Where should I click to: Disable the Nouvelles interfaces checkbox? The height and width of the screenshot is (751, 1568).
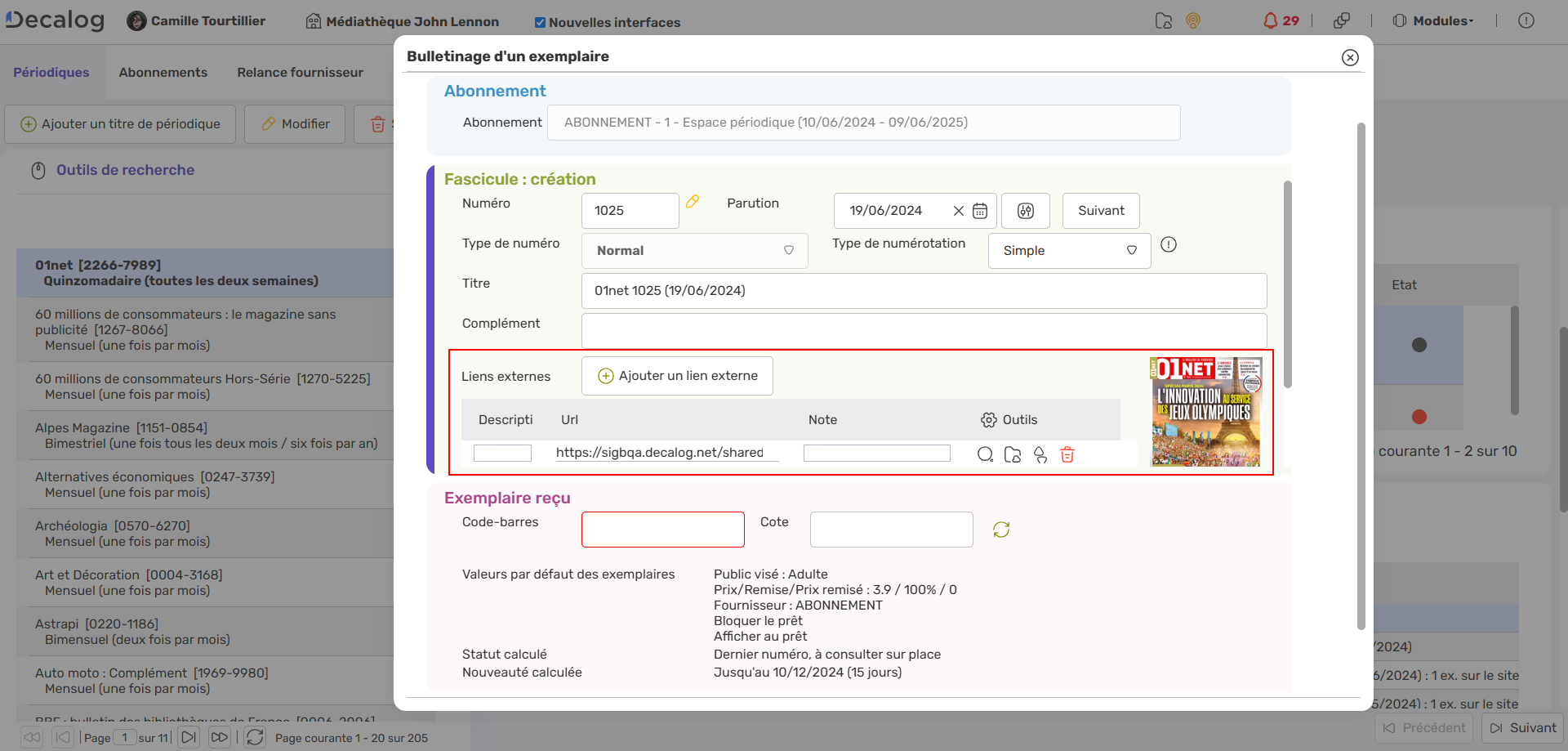[540, 22]
